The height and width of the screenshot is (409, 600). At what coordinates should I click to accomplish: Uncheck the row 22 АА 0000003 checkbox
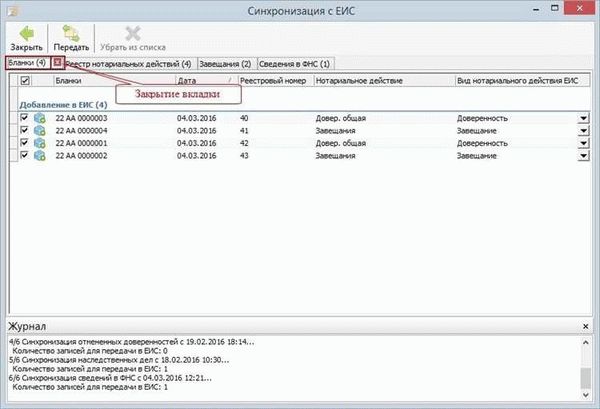coord(24,117)
